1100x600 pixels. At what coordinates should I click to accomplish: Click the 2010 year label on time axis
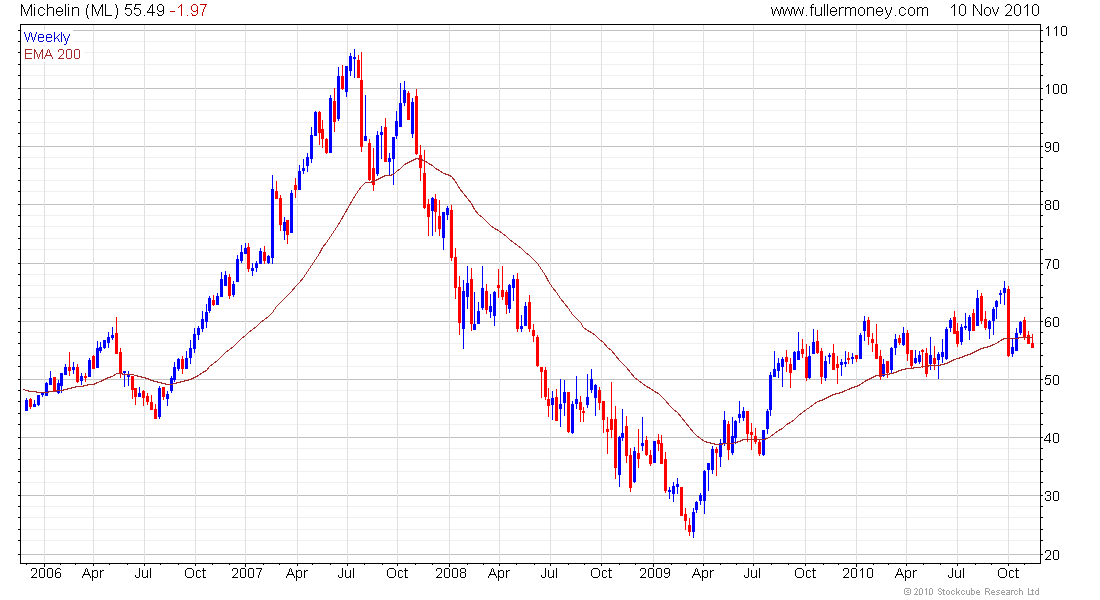click(858, 573)
